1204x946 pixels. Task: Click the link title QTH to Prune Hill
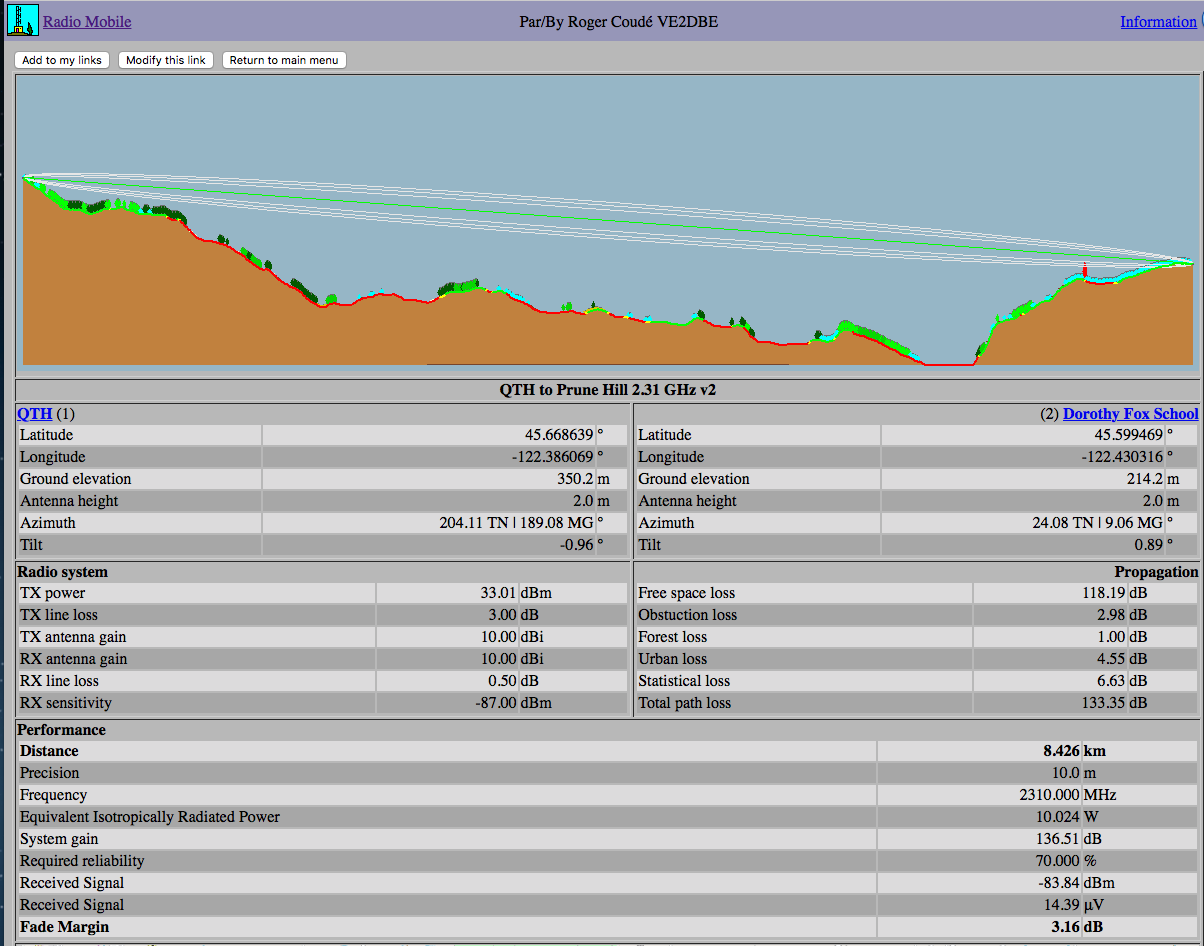[608, 390]
